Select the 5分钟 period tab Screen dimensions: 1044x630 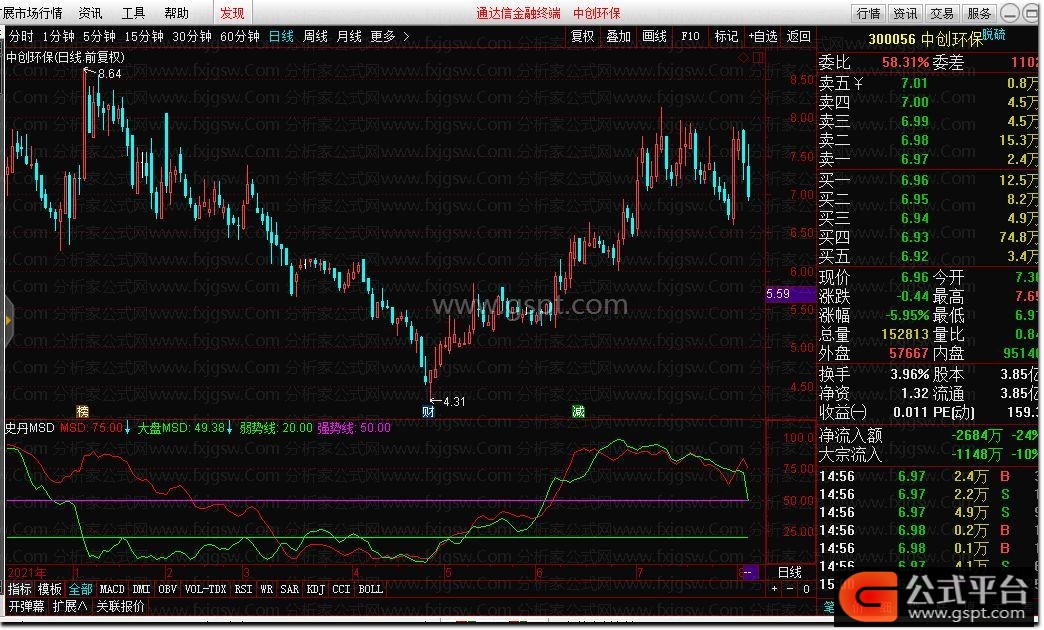99,36
